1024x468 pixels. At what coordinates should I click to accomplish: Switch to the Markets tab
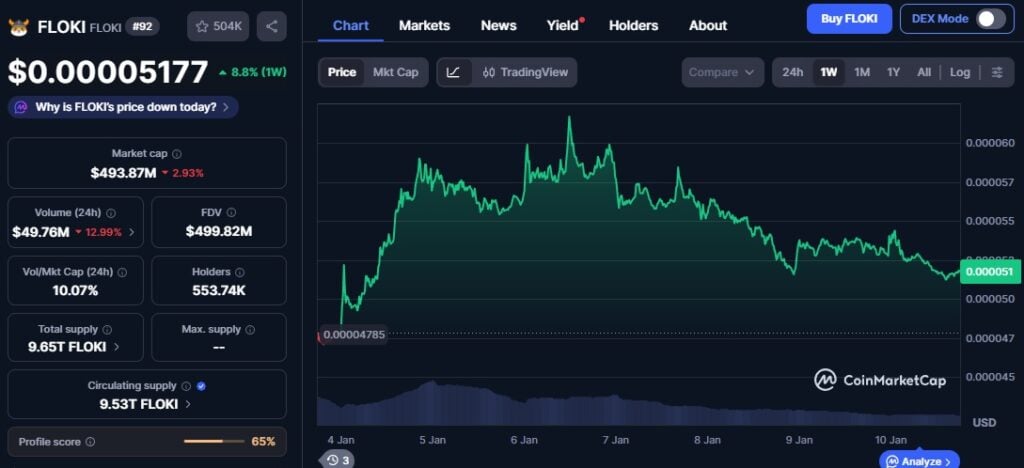pyautogui.click(x=424, y=25)
